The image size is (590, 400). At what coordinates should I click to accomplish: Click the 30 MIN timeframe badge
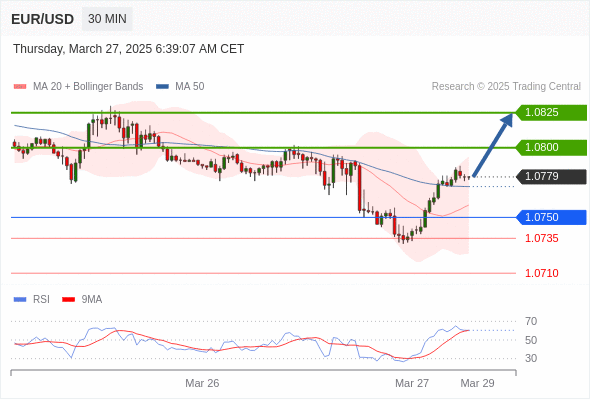[x=107, y=19]
